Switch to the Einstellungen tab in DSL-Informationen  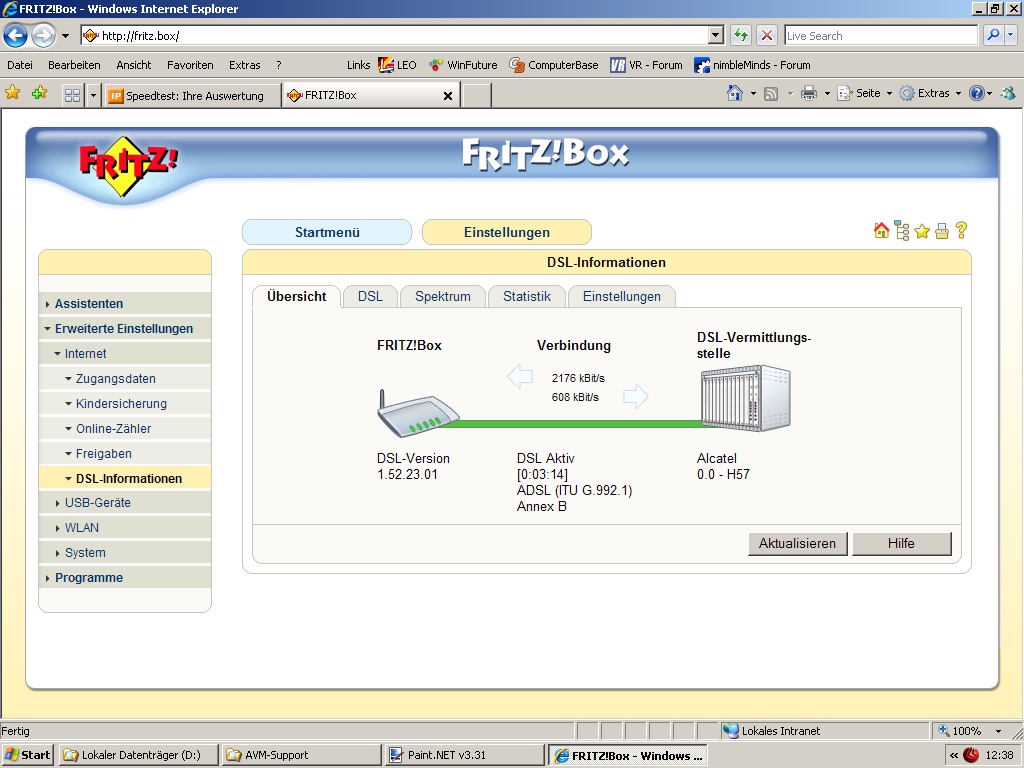(622, 296)
